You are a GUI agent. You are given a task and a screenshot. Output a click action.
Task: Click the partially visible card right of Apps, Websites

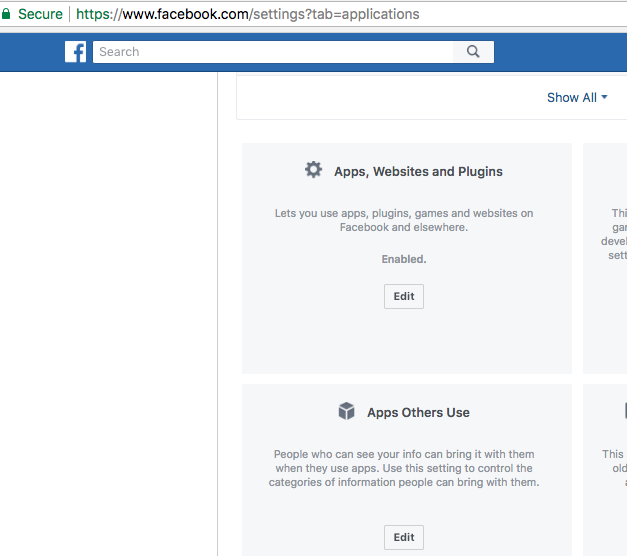606,258
